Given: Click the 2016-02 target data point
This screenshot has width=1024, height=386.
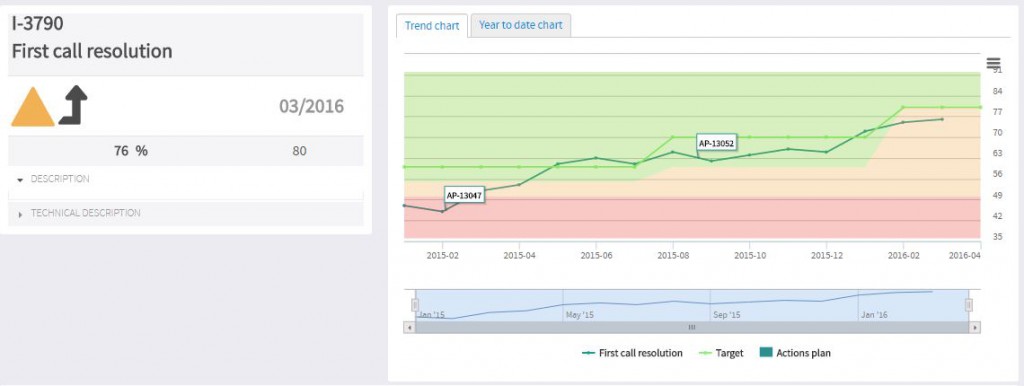Looking at the screenshot, I should tap(903, 107).
